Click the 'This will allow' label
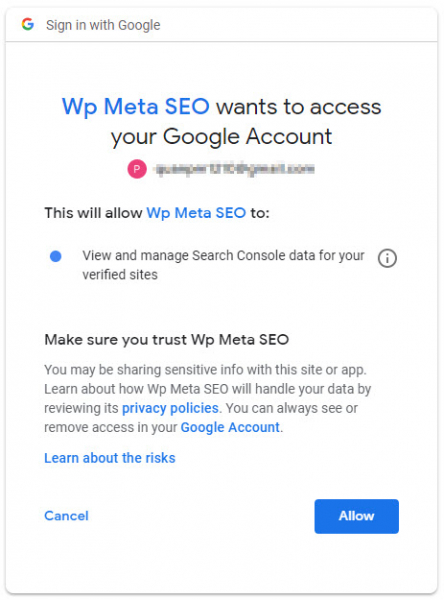The image size is (444, 600). pos(93,213)
